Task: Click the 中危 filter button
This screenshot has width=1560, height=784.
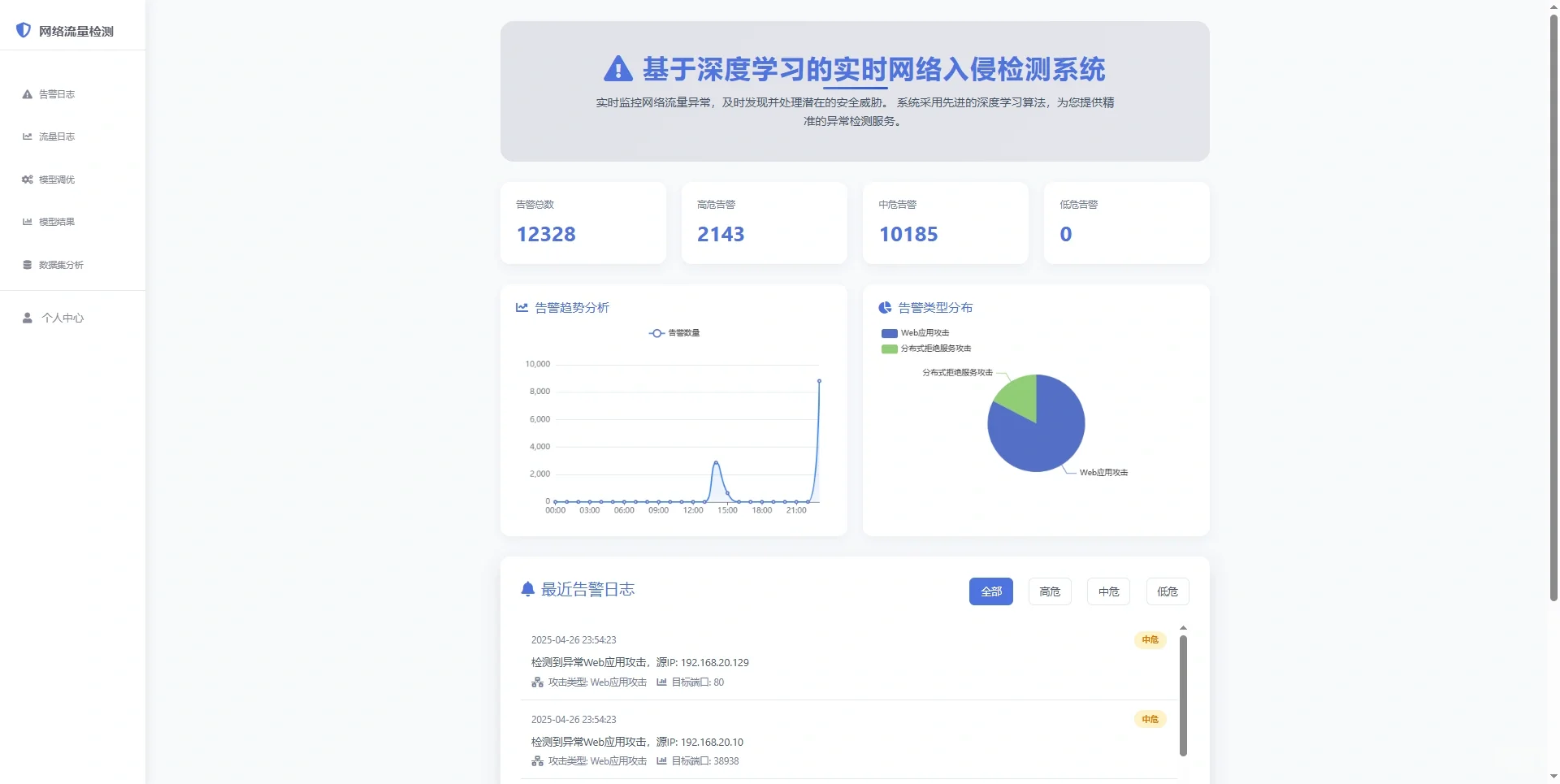Action: (1107, 591)
